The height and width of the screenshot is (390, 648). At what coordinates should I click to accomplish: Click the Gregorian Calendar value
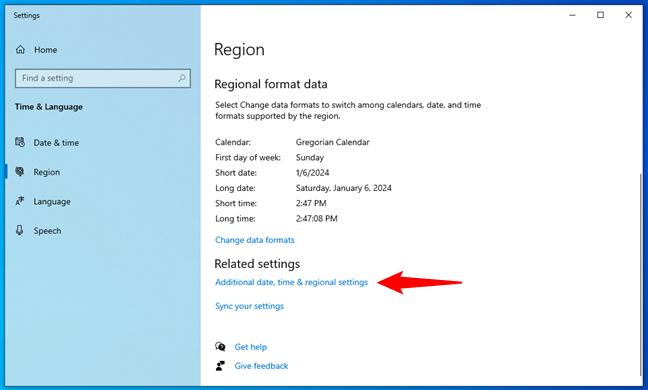coord(333,142)
